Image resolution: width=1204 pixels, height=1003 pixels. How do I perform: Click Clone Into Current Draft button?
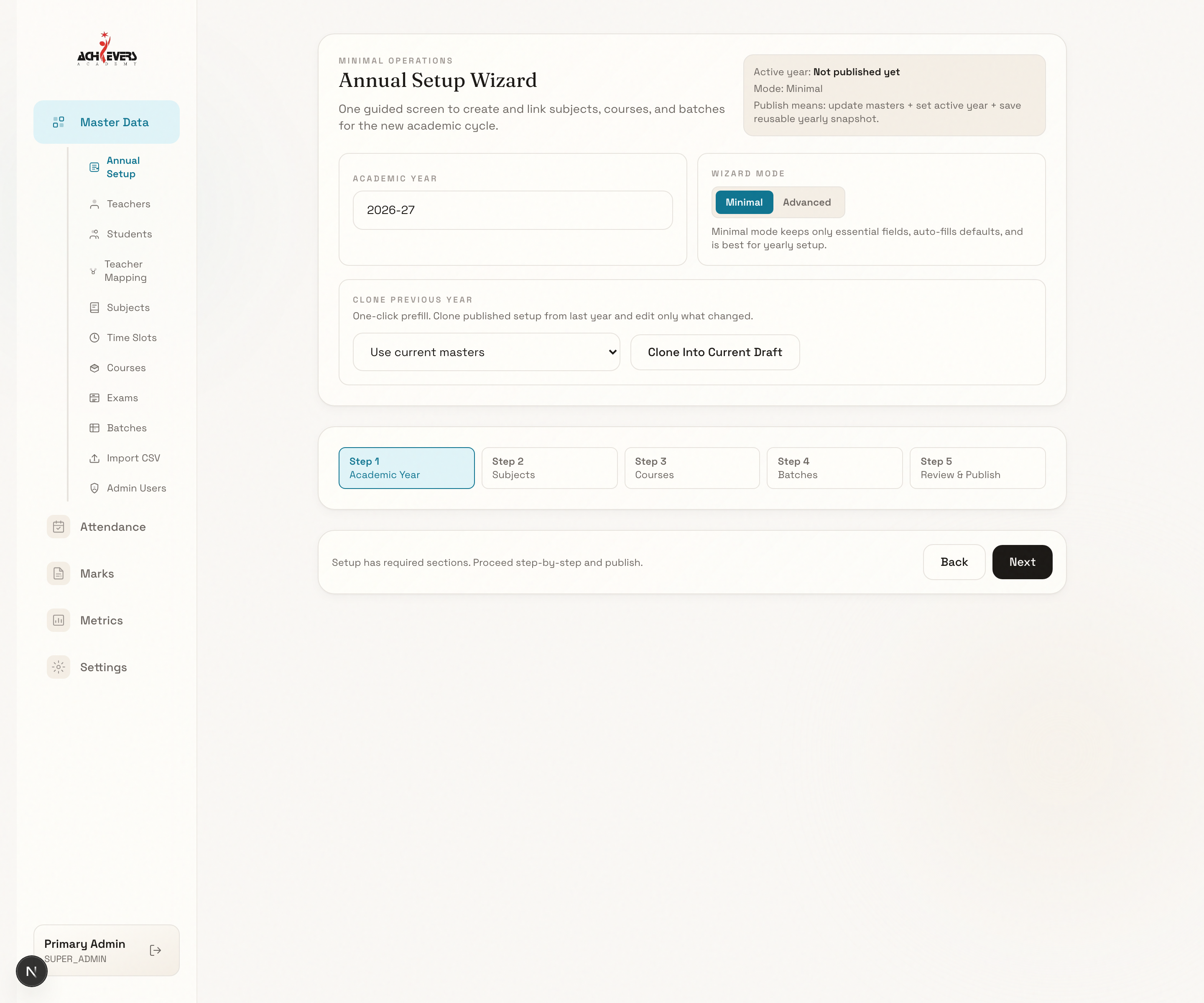tap(714, 352)
